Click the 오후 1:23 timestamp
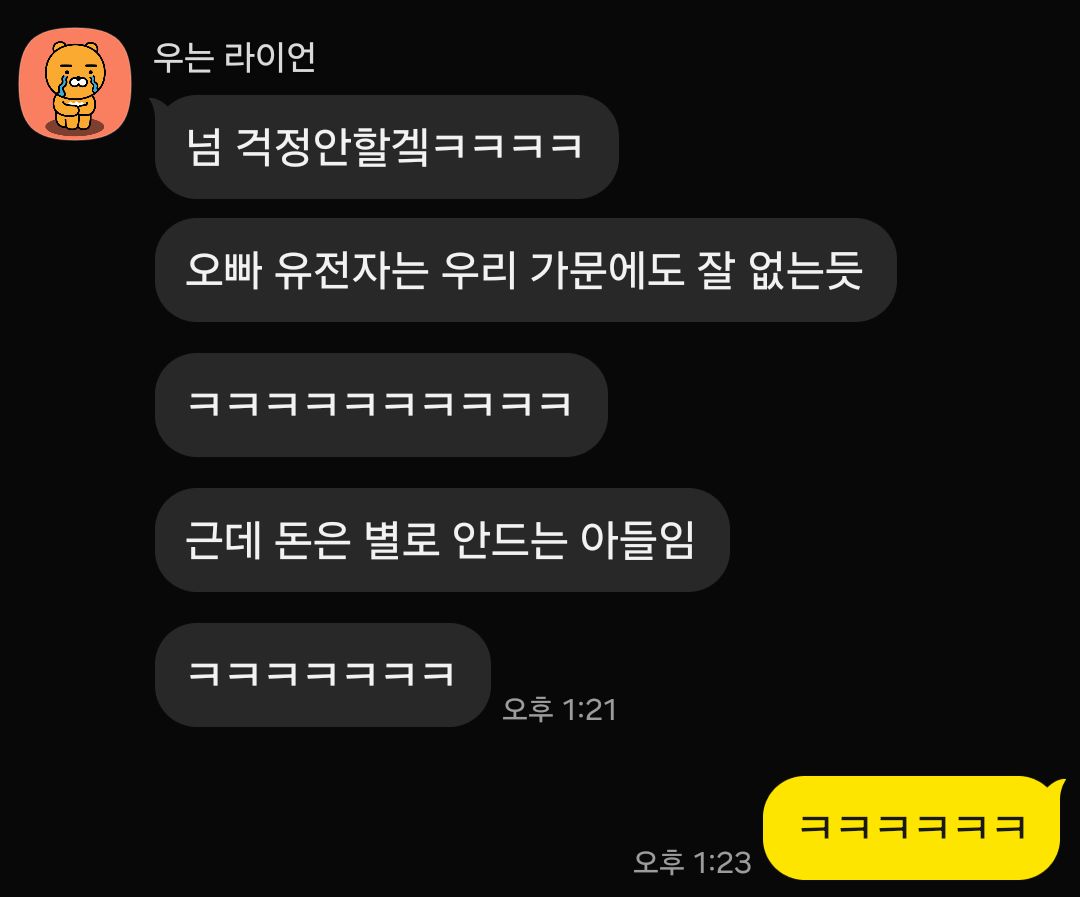The width and height of the screenshot is (1080, 897). pyautogui.click(x=692, y=862)
